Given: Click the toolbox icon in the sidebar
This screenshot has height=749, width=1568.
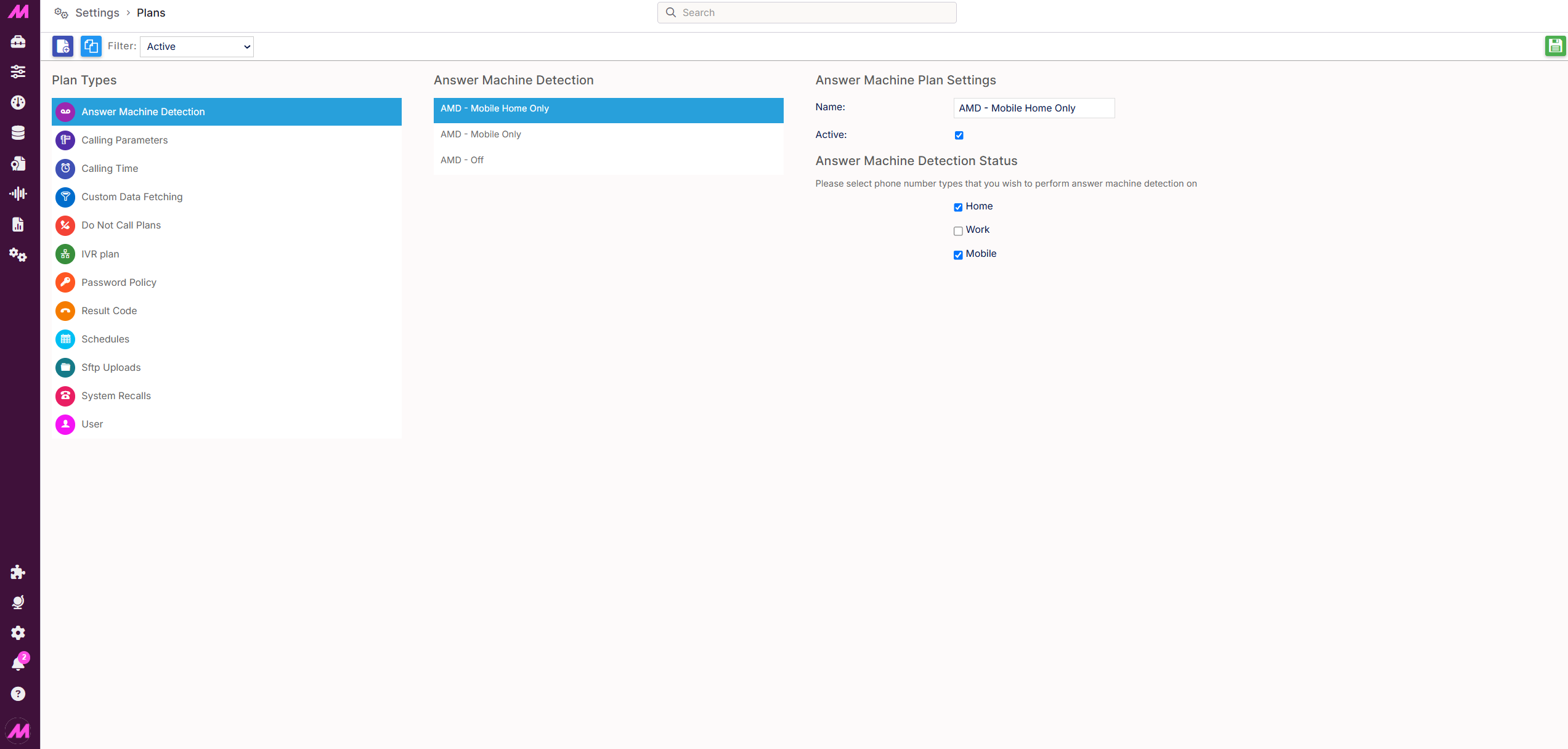Looking at the screenshot, I should pyautogui.click(x=18, y=41).
